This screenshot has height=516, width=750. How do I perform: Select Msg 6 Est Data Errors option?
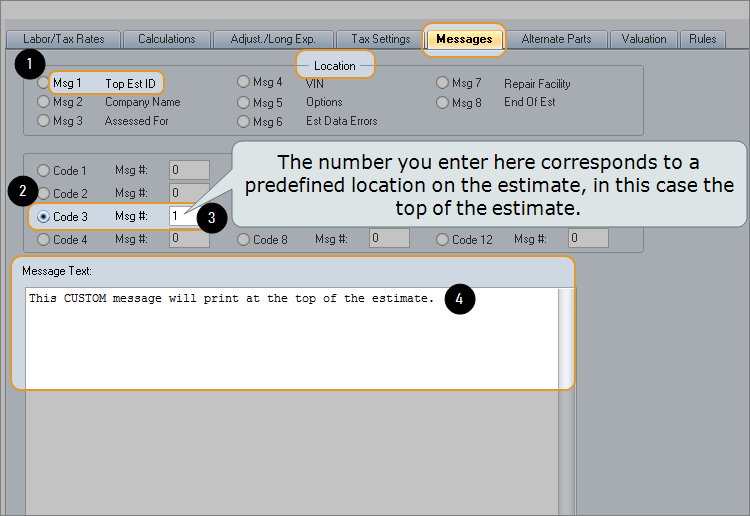[243, 121]
